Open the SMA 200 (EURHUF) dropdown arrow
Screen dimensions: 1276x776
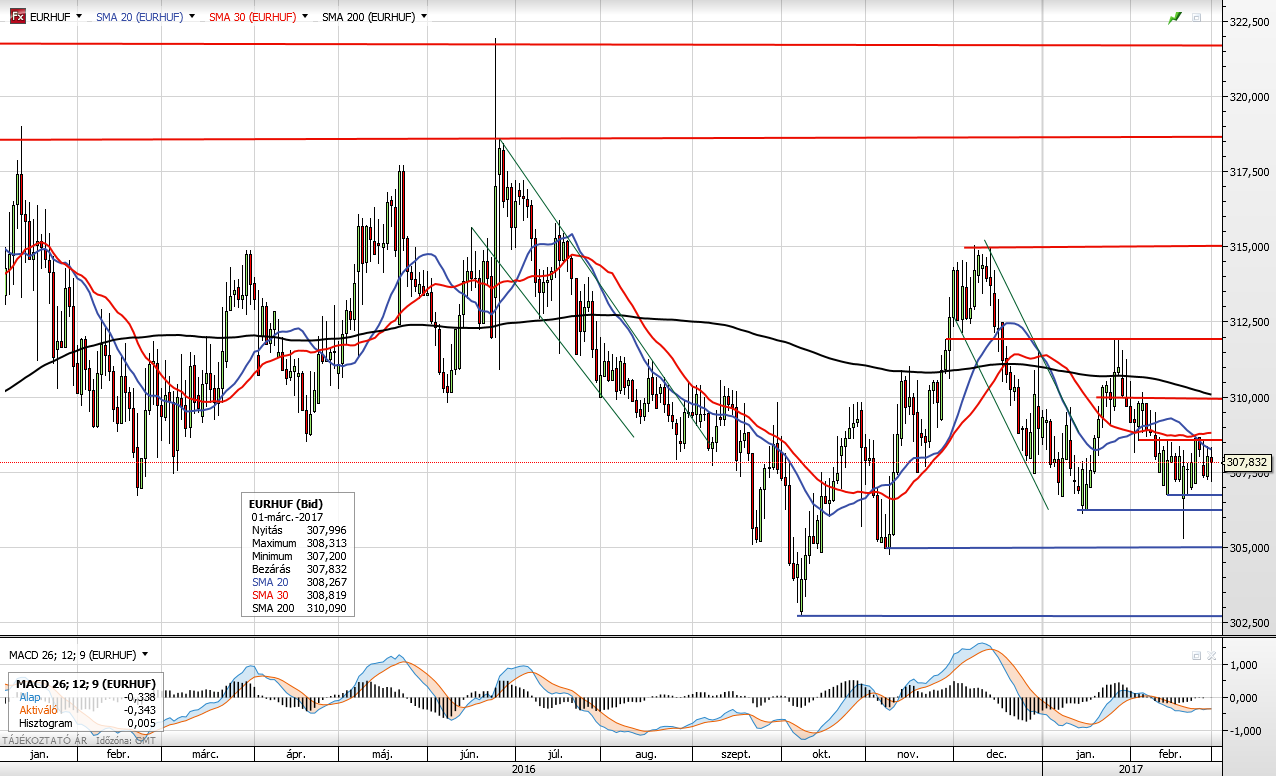424,17
